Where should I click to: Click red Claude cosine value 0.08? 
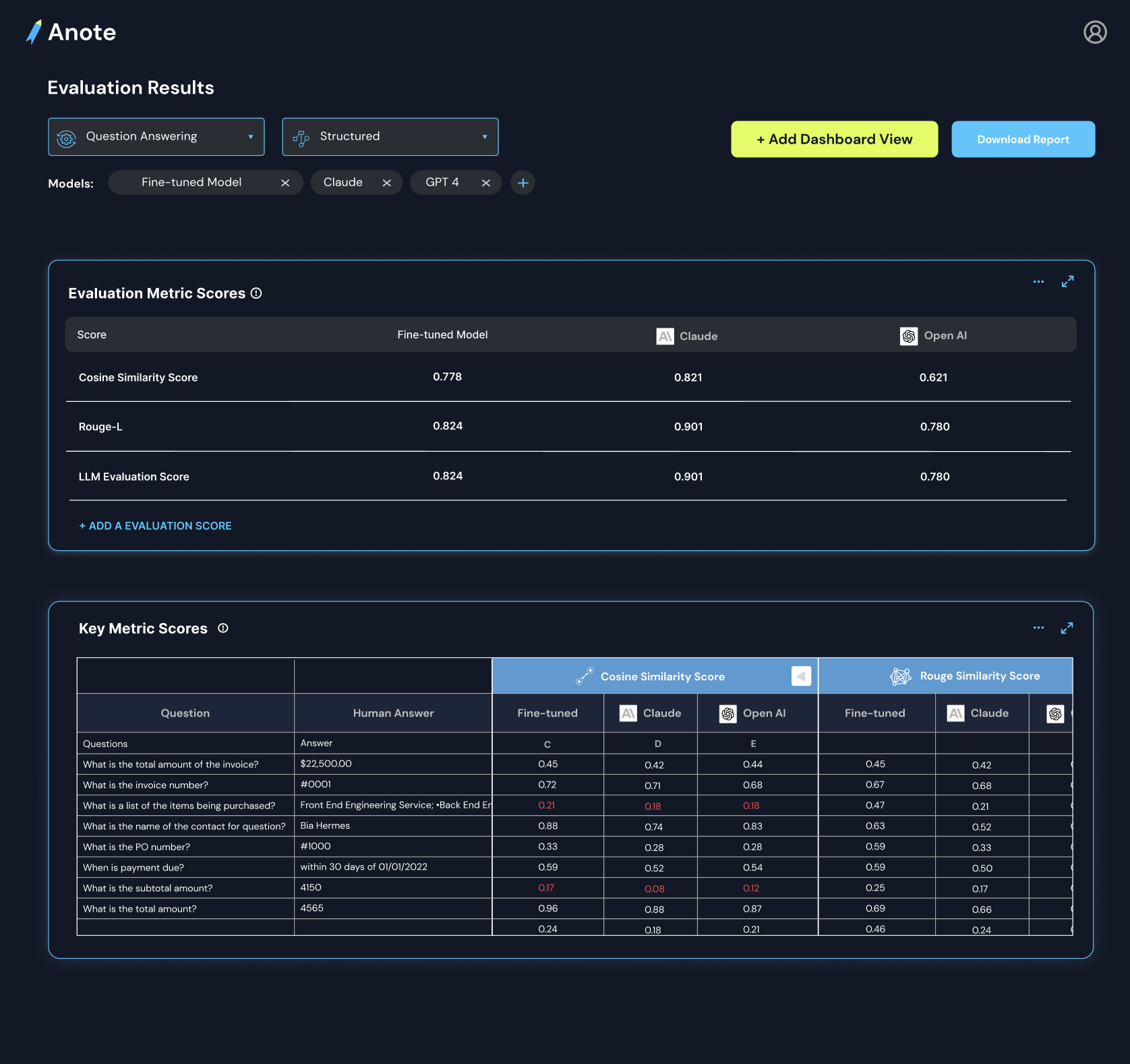click(655, 889)
